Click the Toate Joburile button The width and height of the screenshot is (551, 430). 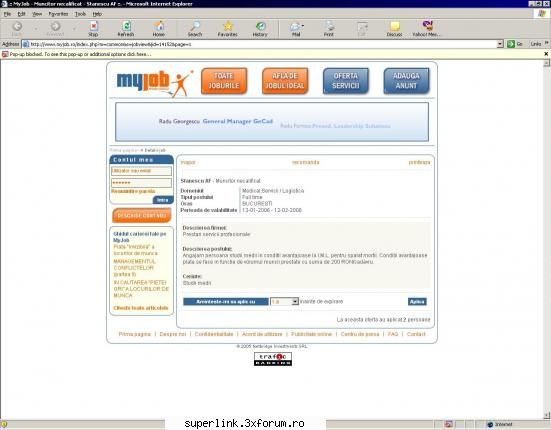(224, 81)
